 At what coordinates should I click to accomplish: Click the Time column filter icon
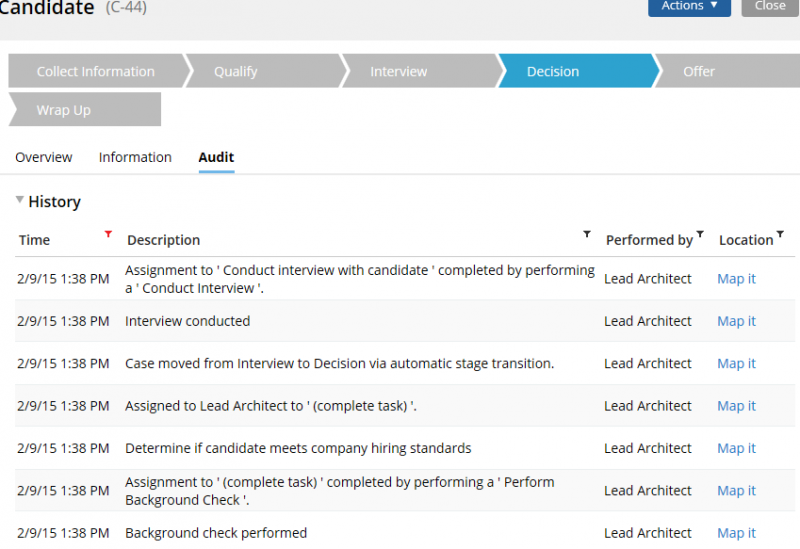tap(108, 234)
